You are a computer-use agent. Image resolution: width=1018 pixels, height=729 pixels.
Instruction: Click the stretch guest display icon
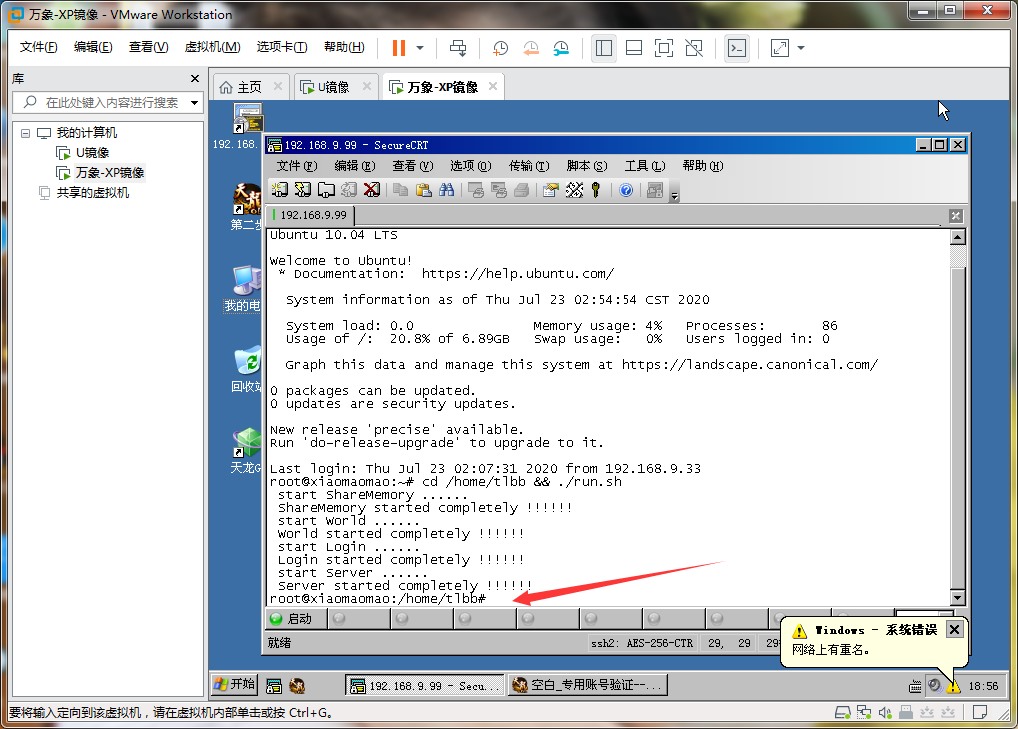coord(779,48)
